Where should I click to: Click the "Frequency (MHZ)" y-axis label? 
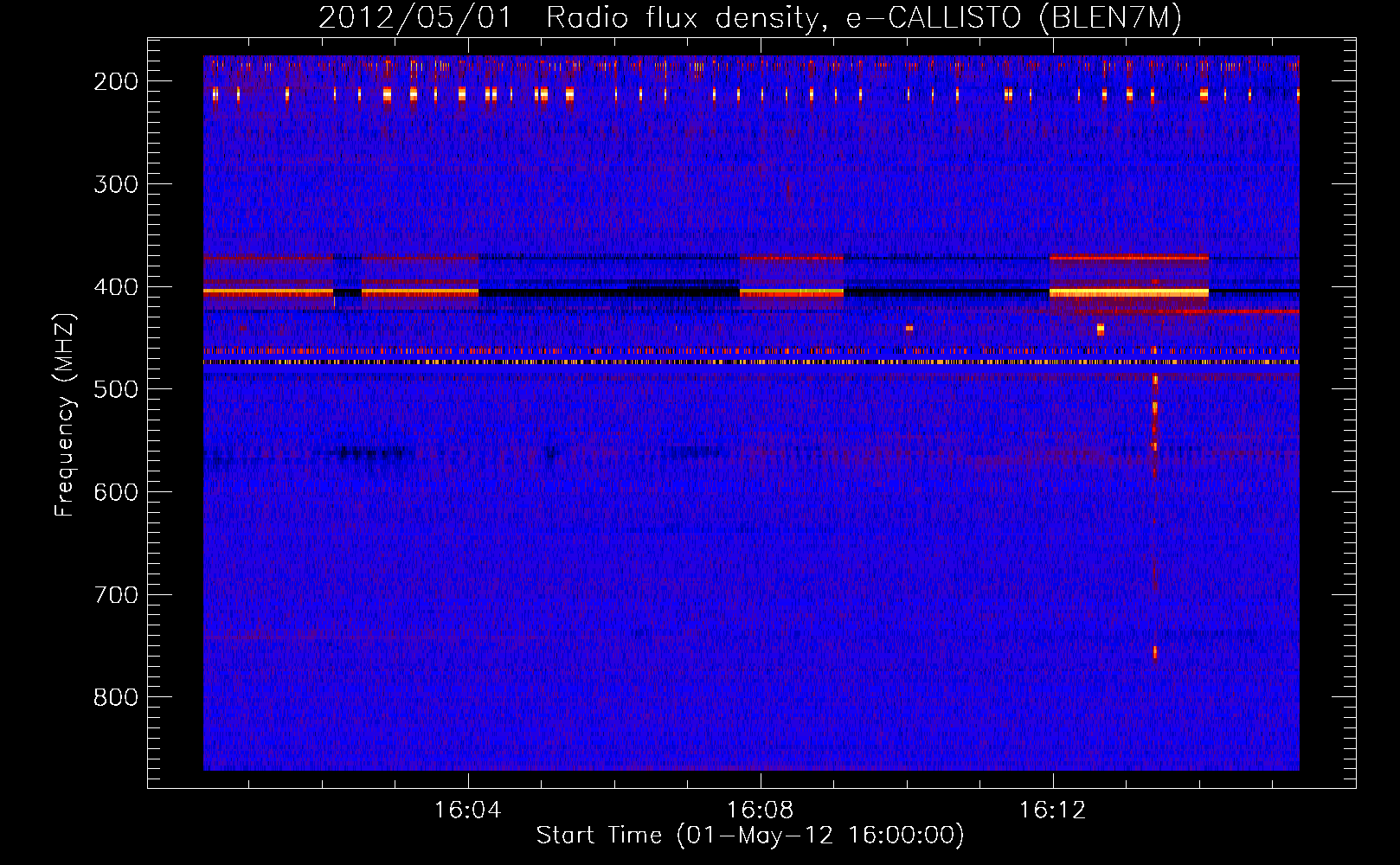(x=64, y=415)
